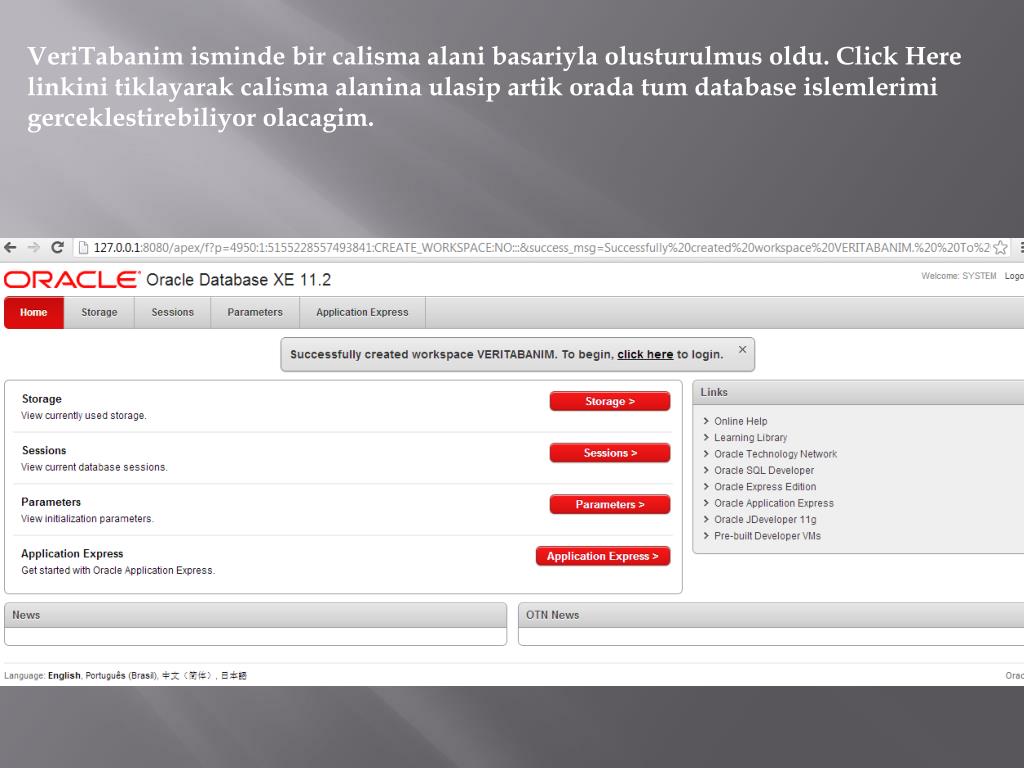Open the Parameters tab
Image resolution: width=1024 pixels, height=768 pixels.
click(255, 312)
